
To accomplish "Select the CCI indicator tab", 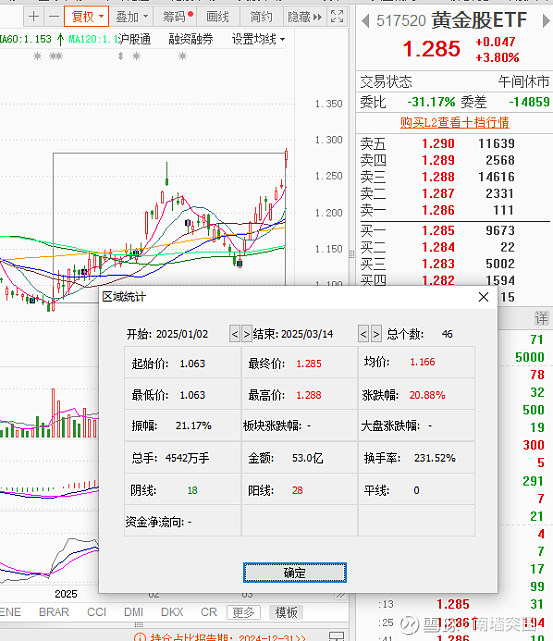I will 97,612.
